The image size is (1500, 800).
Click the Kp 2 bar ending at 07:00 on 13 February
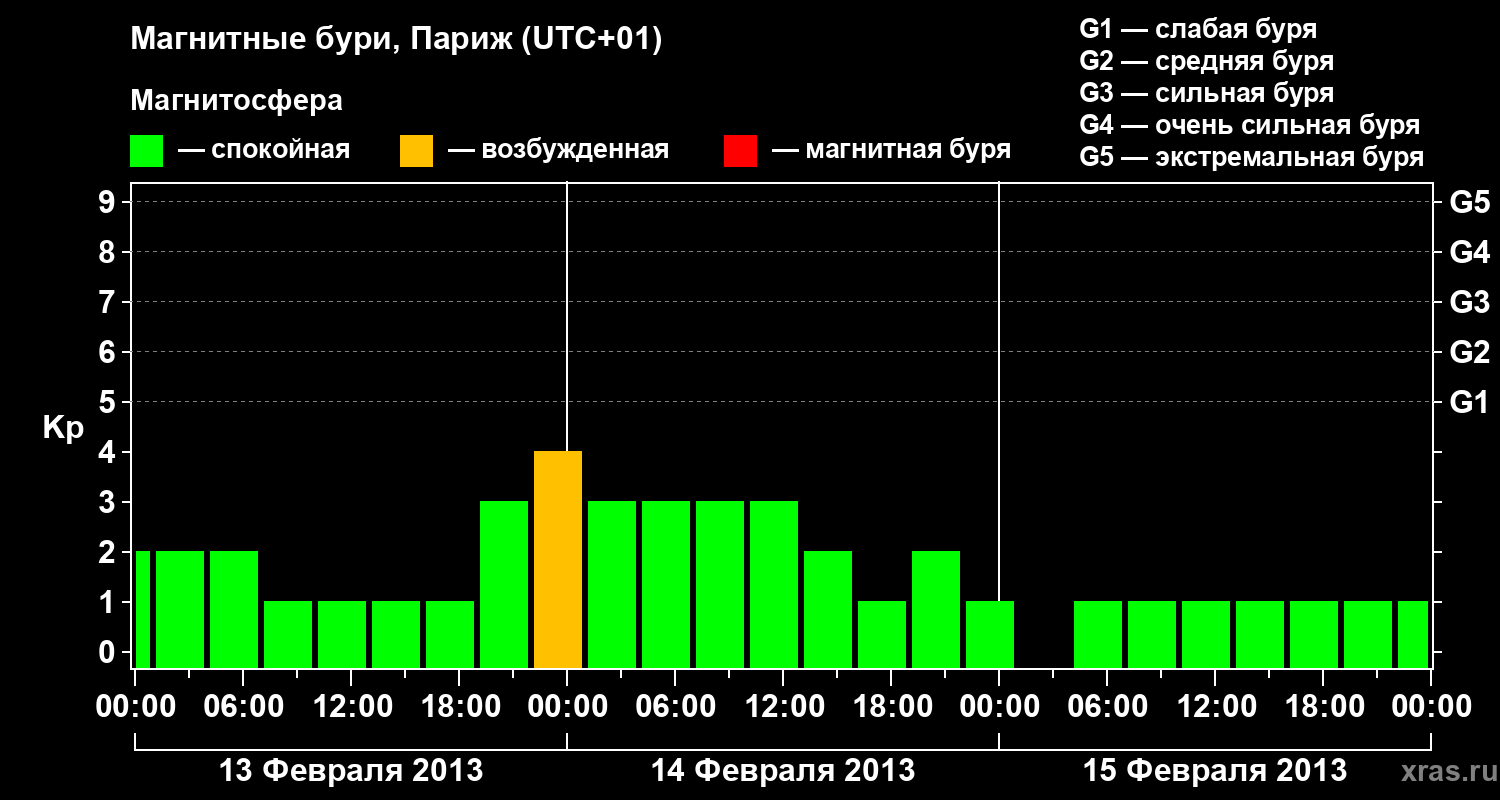click(234, 610)
